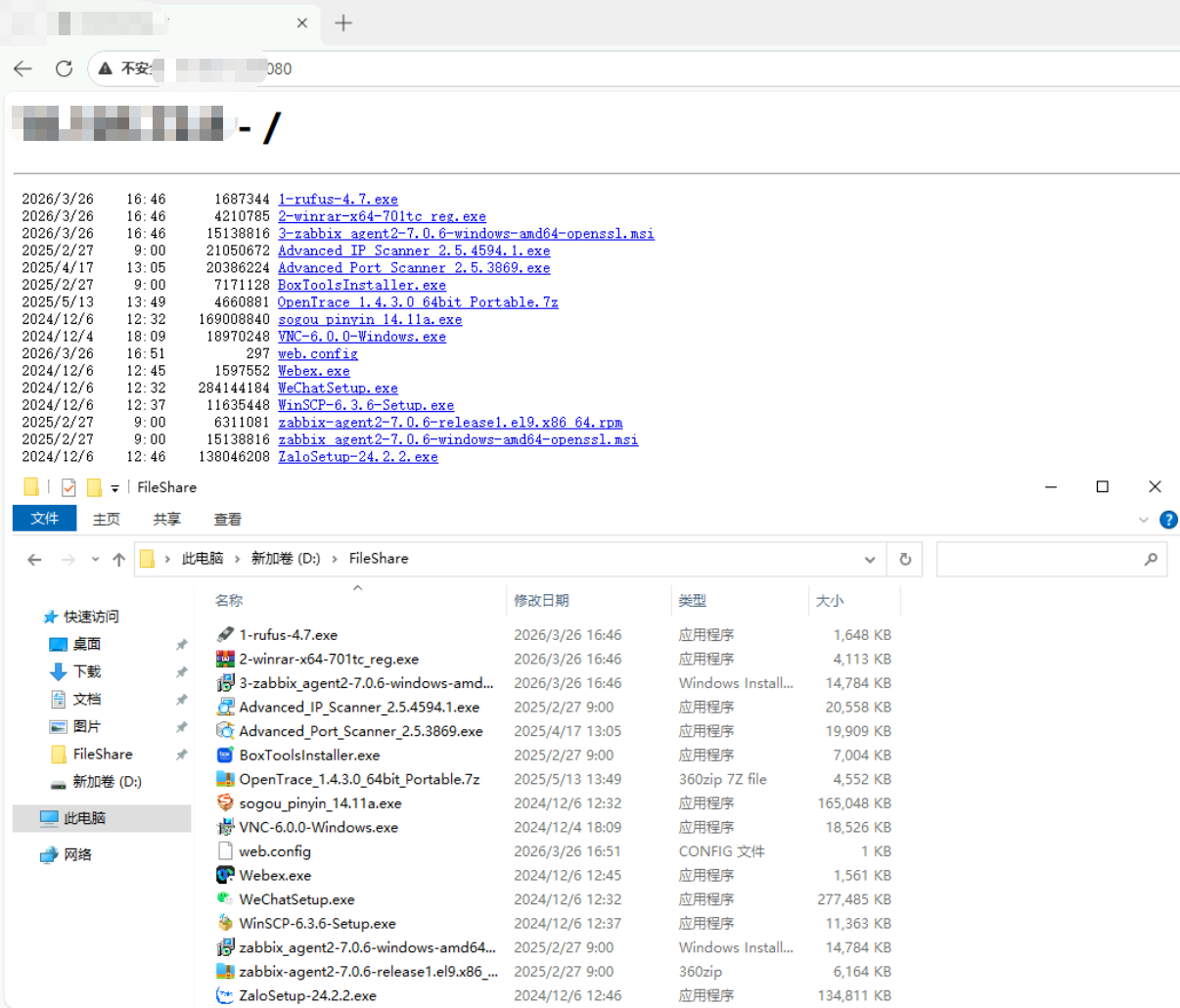This screenshot has width=1180, height=1008.
Task: Select the 1-rufus-4.7.exe file icon
Action: [225, 634]
